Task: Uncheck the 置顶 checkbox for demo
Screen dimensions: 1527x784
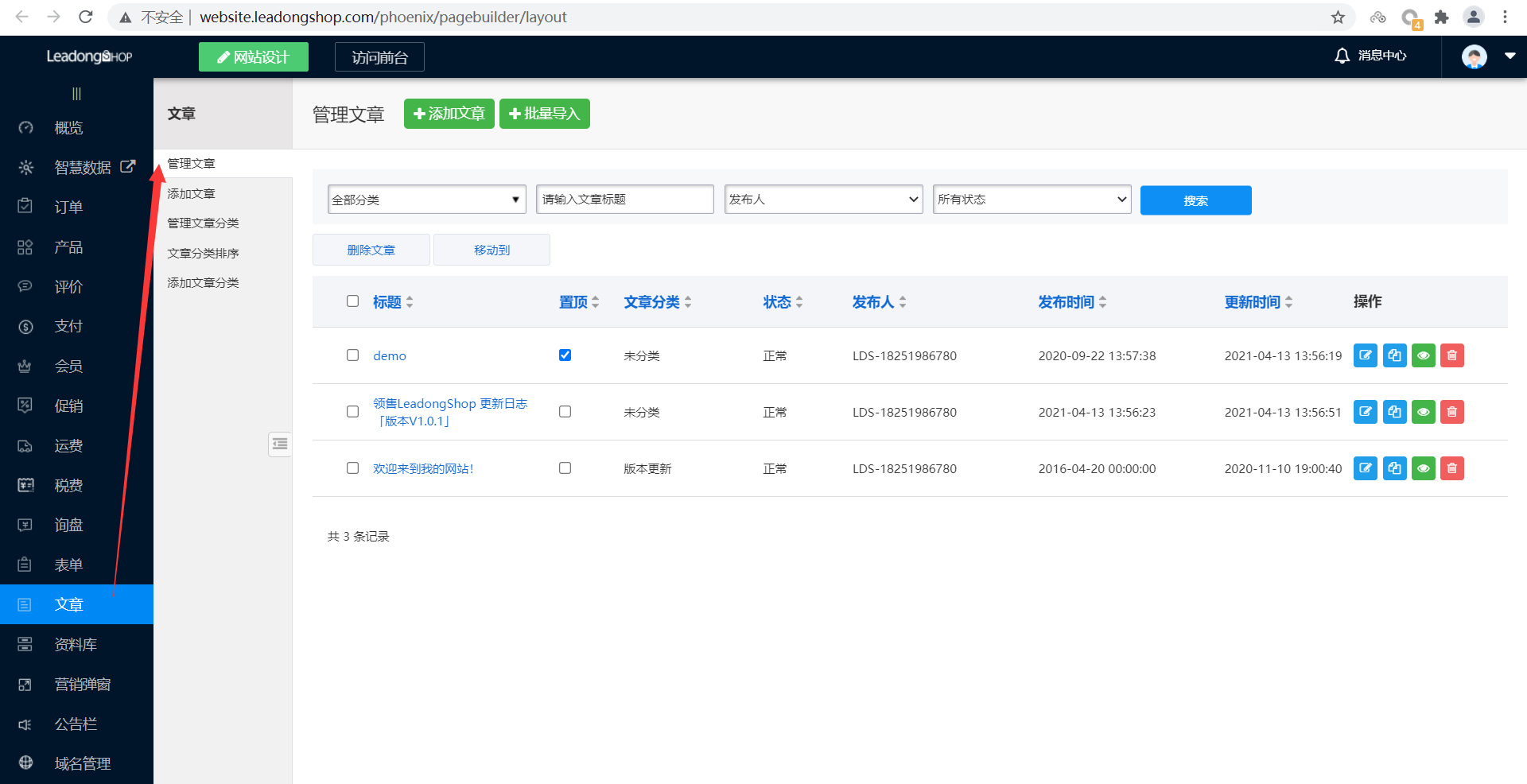Action: [565, 355]
